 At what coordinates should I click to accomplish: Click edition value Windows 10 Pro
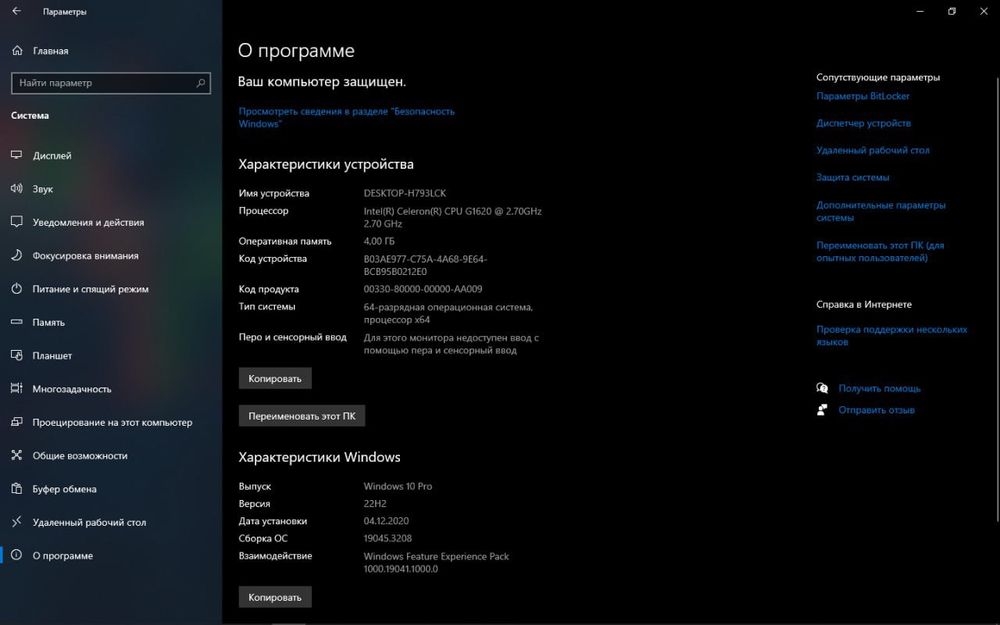[397, 486]
